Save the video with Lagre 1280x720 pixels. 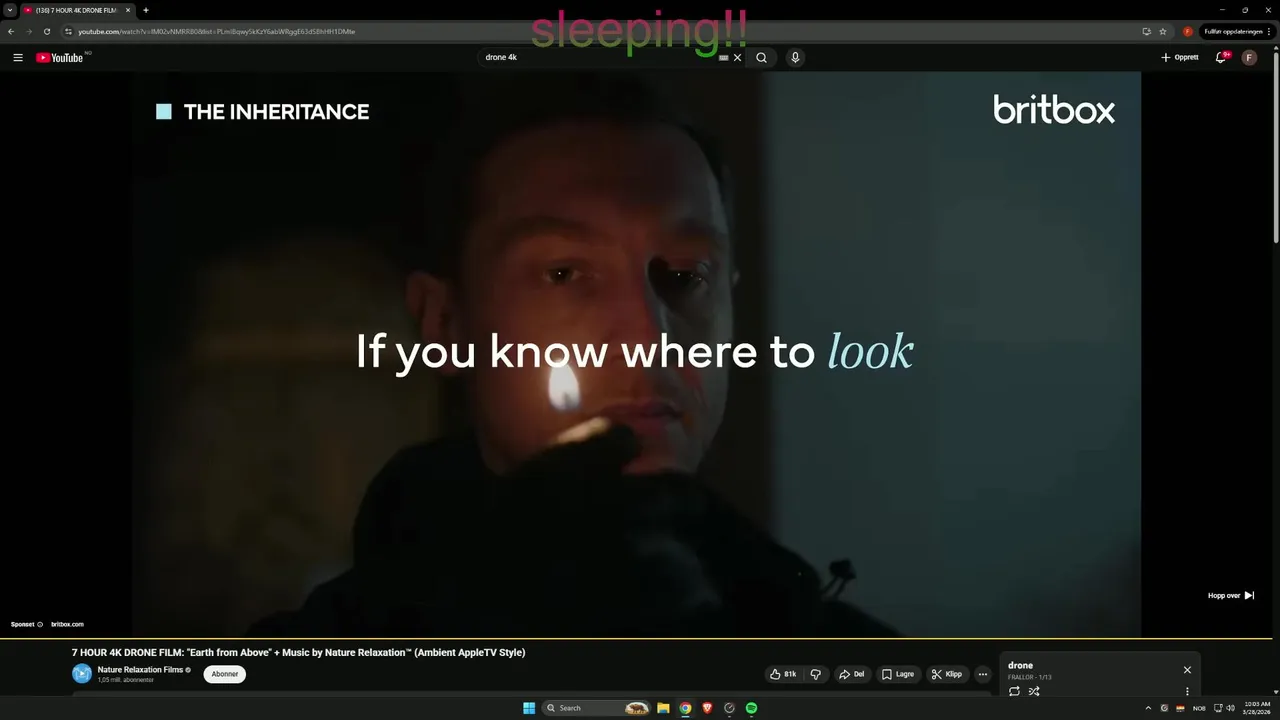pos(898,674)
